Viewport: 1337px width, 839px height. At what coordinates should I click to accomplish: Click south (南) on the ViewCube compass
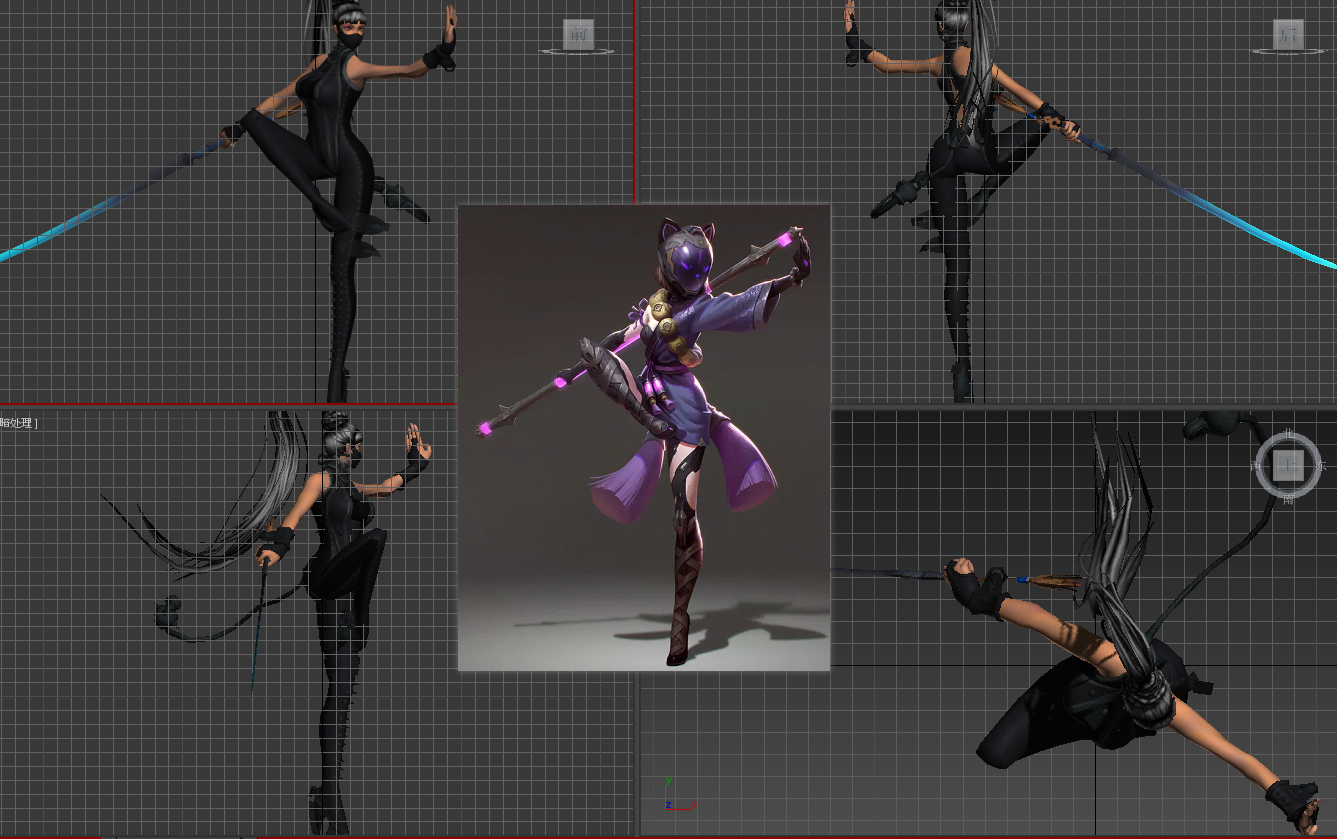point(1288,498)
